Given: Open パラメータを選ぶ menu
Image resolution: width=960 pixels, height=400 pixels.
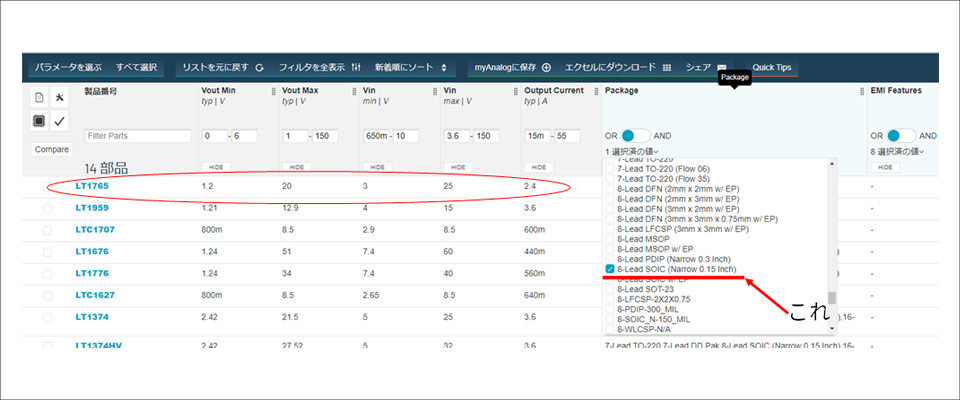Looking at the screenshot, I should pos(68,67).
